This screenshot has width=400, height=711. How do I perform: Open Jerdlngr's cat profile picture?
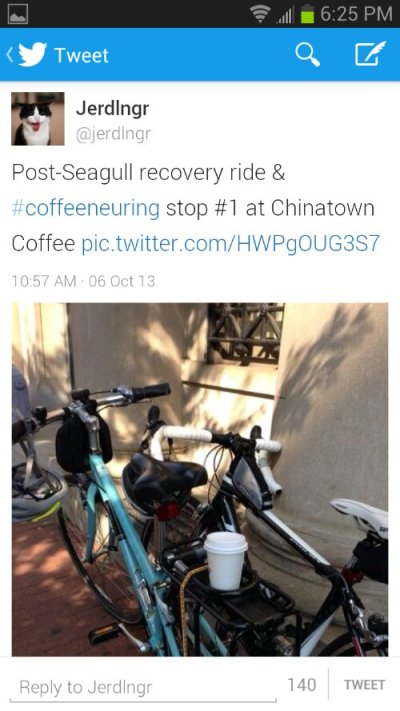(38, 119)
